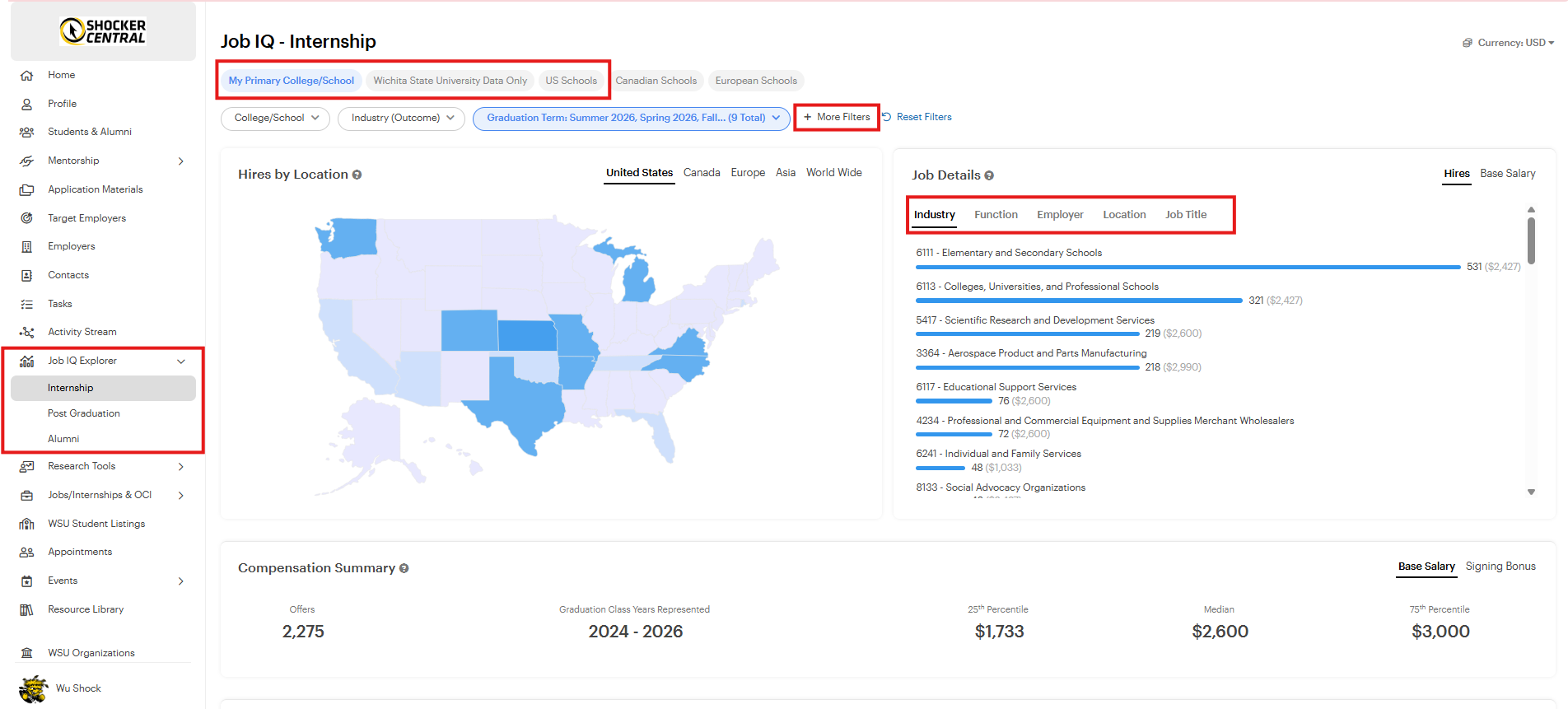Collapse the Job IQ Explorer section
This screenshot has width=1568, height=709.
tap(181, 361)
